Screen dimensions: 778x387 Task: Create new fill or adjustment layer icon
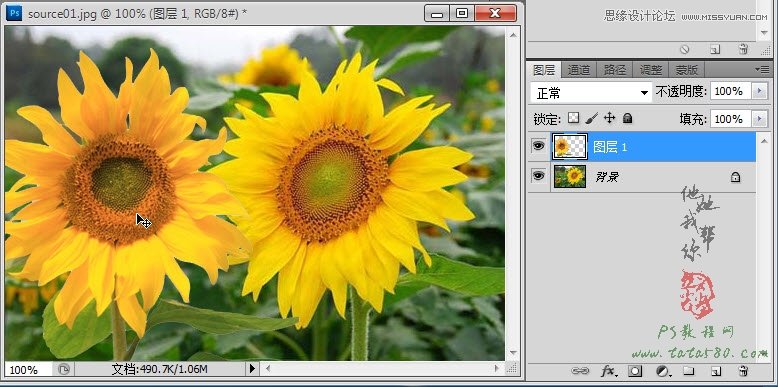[662, 371]
